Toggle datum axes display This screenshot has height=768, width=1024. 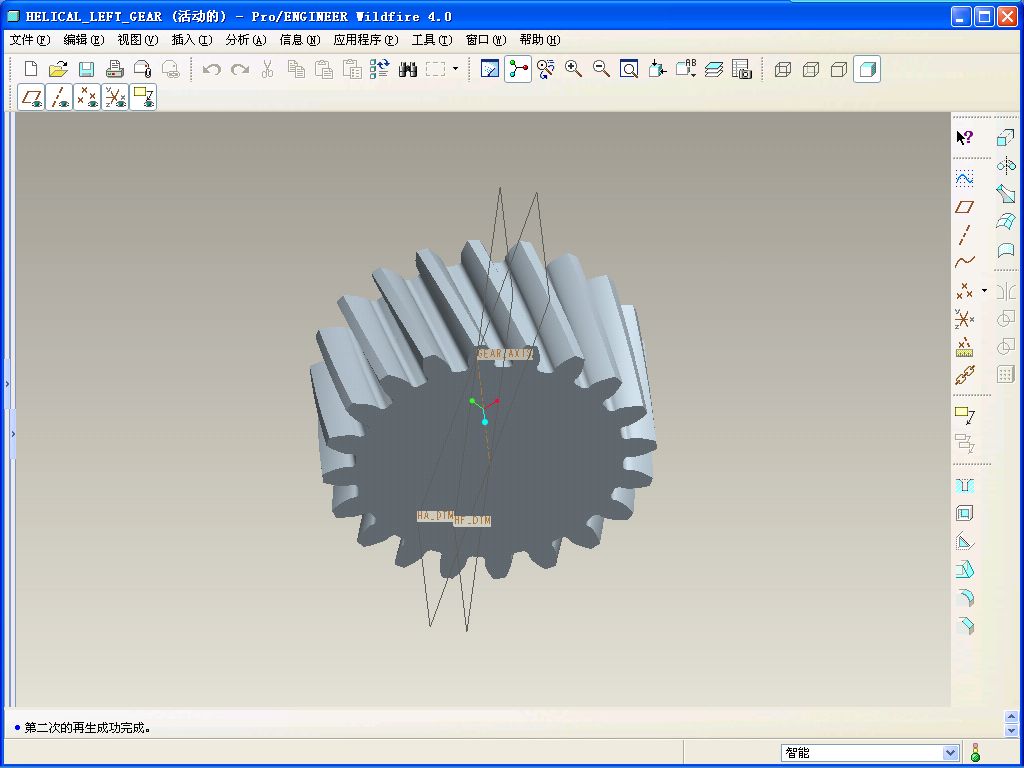(x=59, y=97)
